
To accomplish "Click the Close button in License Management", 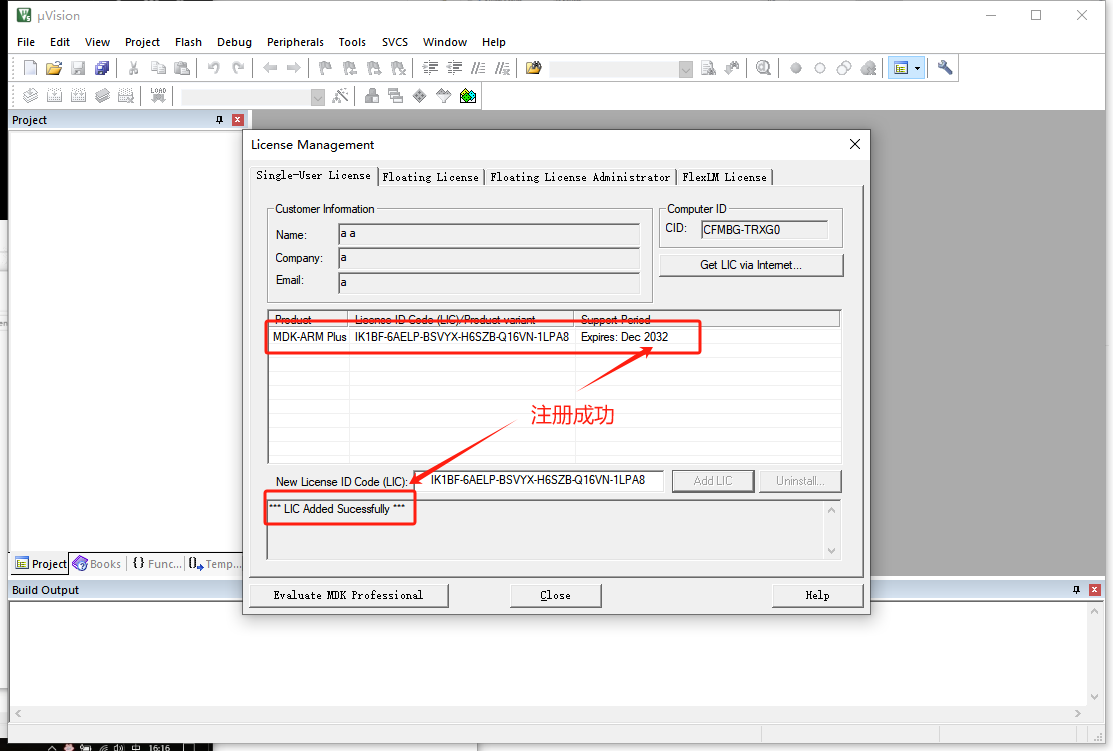I will tap(555, 595).
